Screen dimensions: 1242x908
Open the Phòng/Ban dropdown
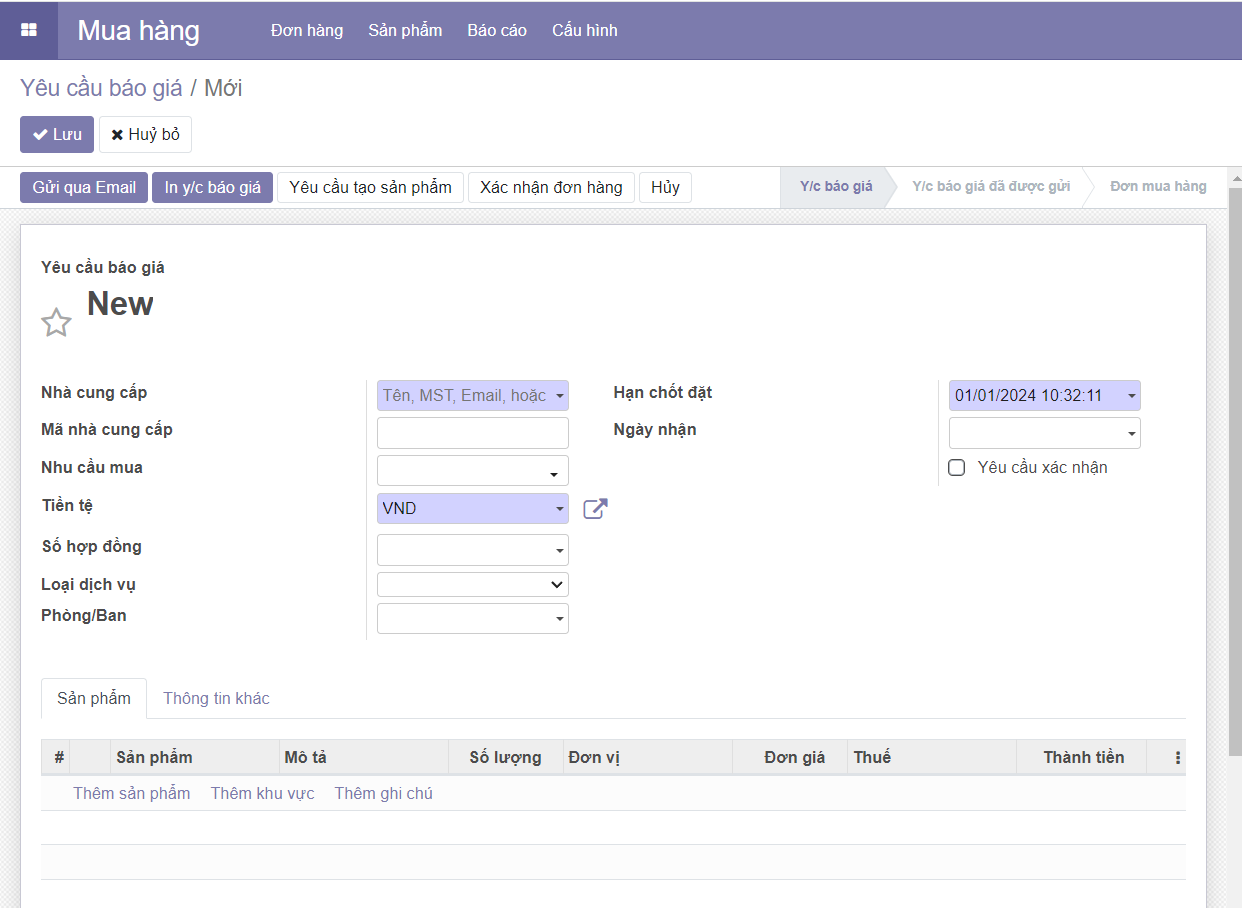[472, 619]
